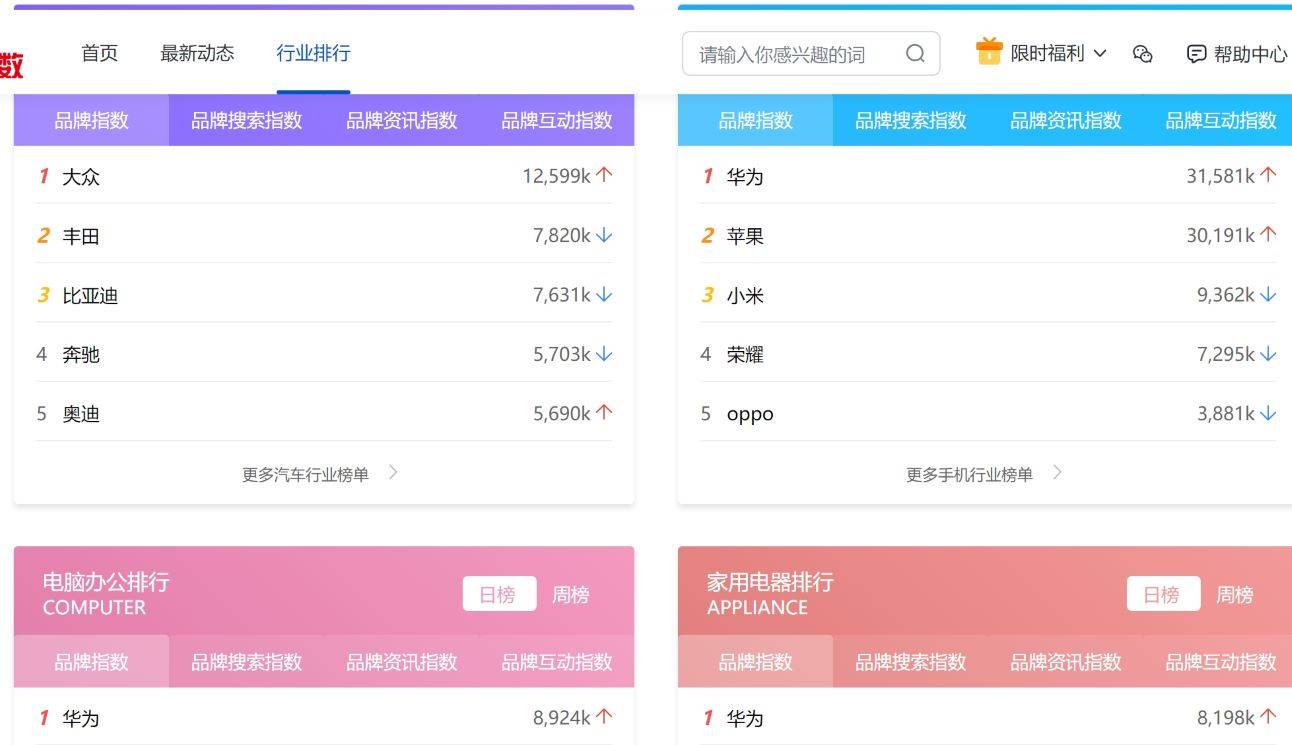Select 品牌指数 tab in 家用电器排行
The image size is (1292, 745).
point(755,662)
